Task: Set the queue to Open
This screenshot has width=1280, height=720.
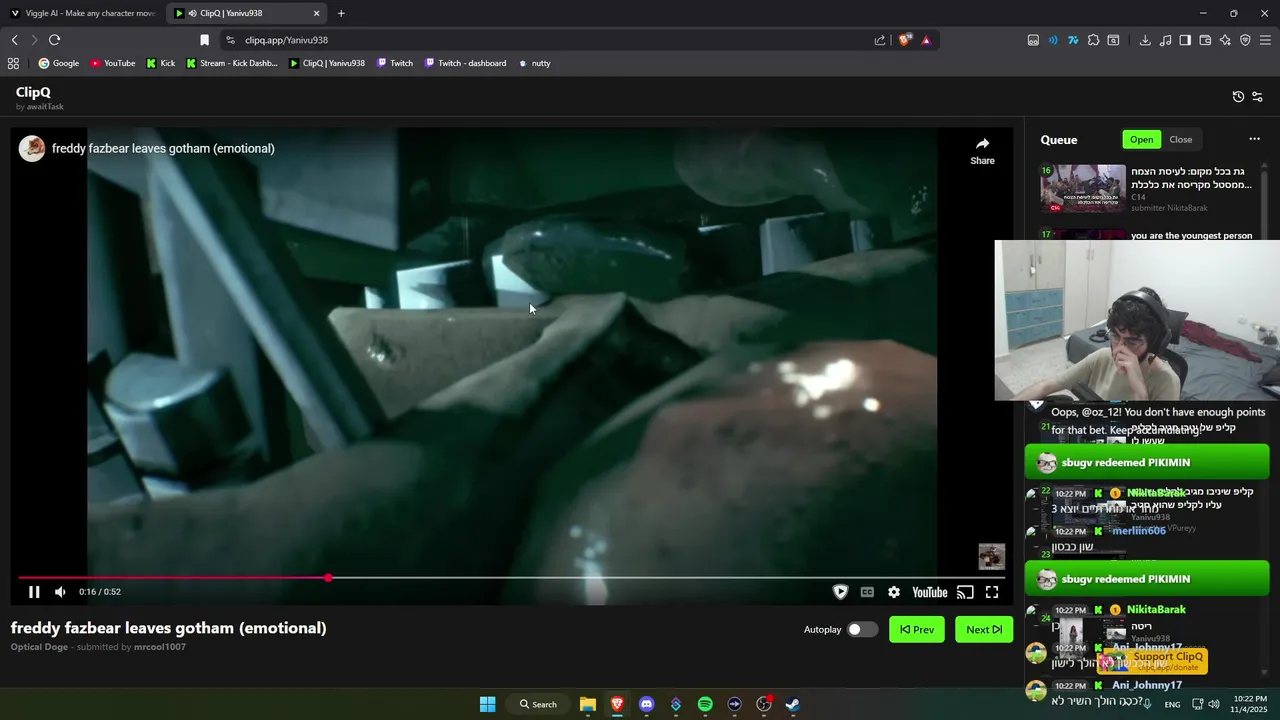Action: 1142,140
